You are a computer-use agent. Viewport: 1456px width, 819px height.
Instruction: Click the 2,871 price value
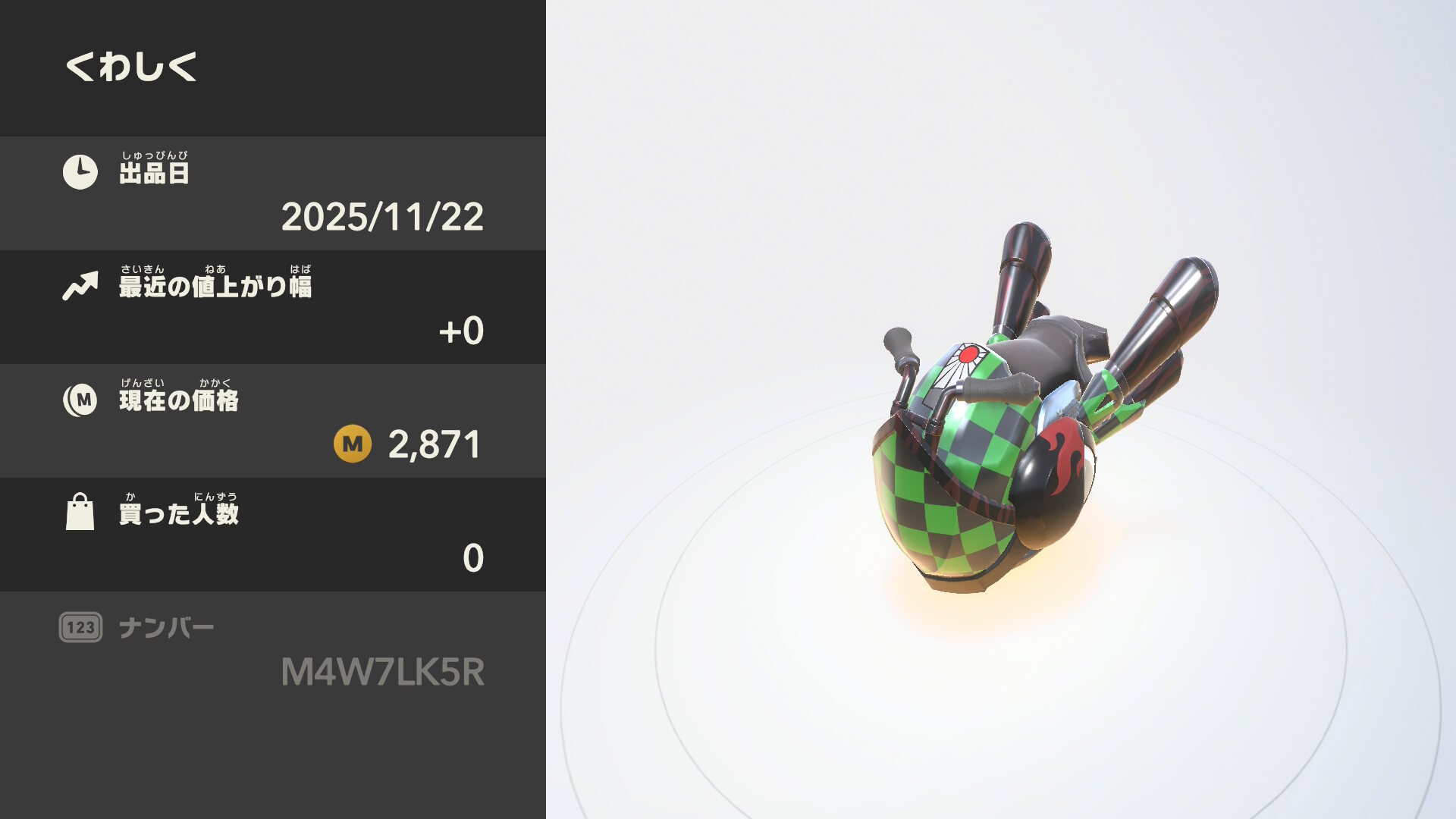click(x=435, y=444)
